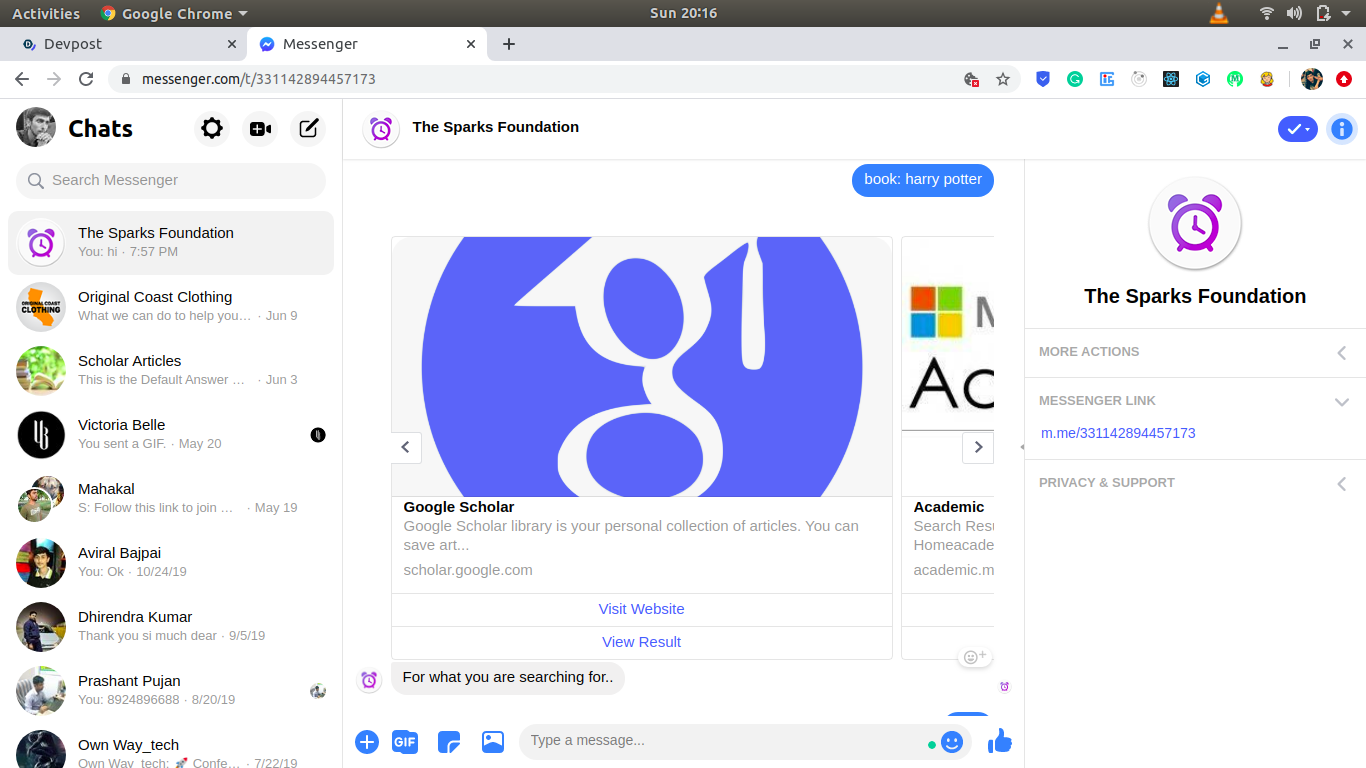
Task: Close the Devpost tab
Action: 232,44
